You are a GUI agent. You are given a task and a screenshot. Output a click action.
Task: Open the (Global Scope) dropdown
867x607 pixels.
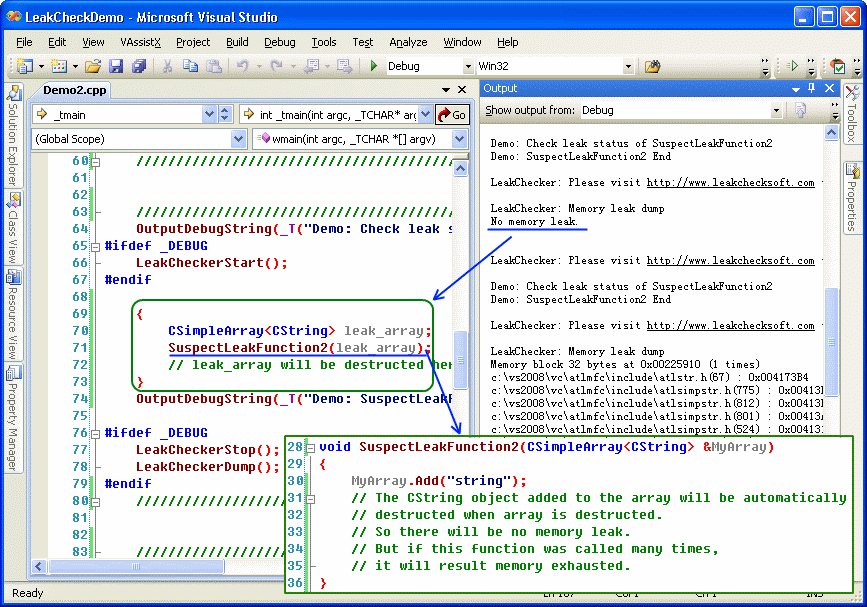(238, 139)
